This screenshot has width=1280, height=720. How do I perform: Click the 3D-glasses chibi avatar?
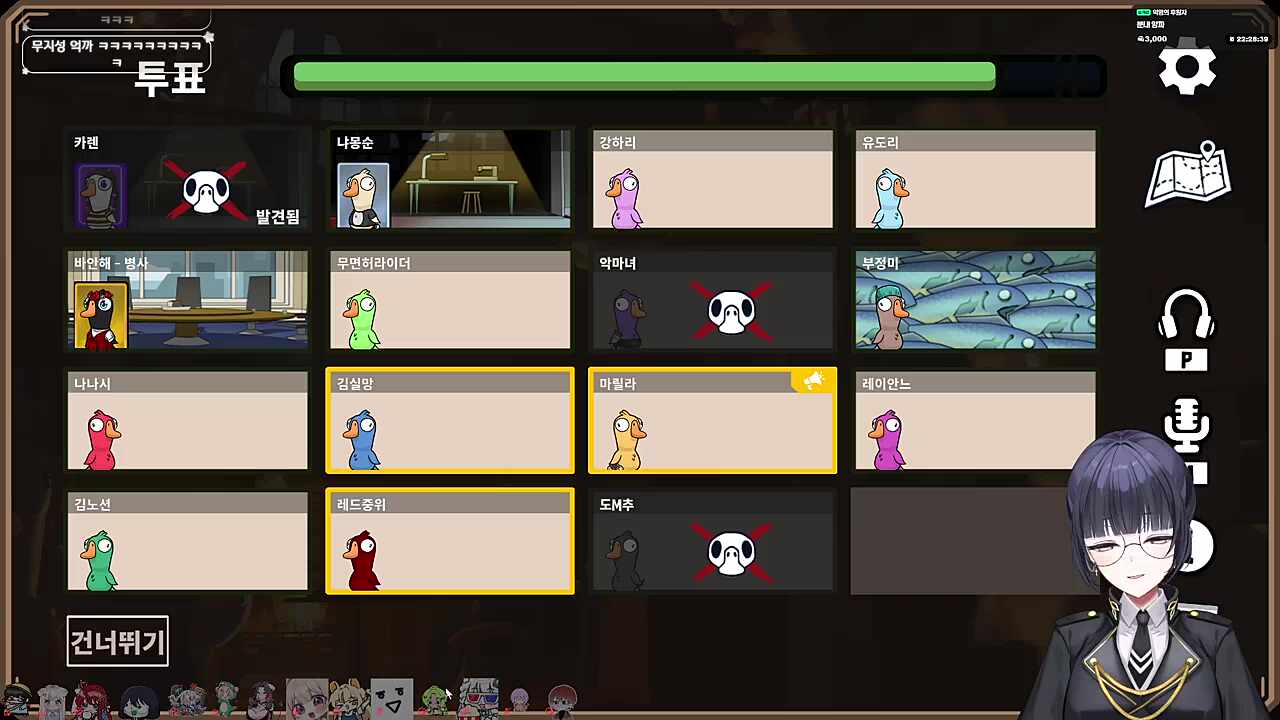click(x=478, y=699)
